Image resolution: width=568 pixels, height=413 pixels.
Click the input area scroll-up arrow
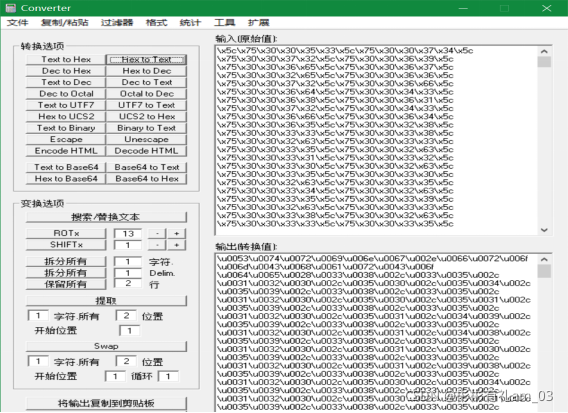544,51
